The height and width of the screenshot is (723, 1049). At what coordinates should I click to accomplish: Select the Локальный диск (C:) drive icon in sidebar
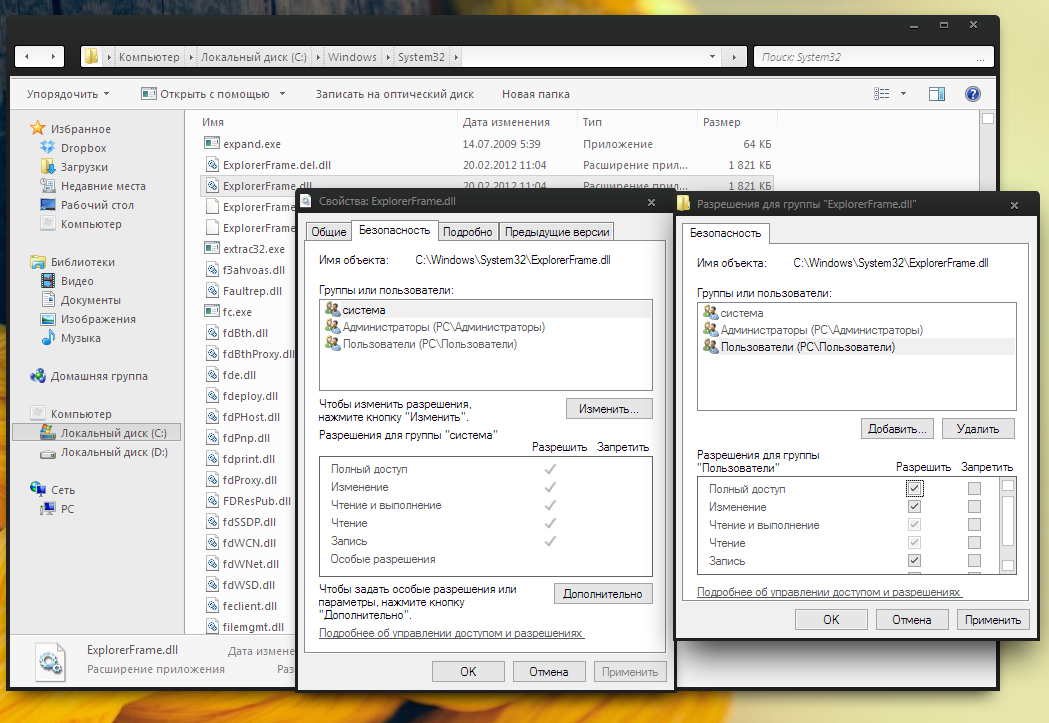pos(47,433)
